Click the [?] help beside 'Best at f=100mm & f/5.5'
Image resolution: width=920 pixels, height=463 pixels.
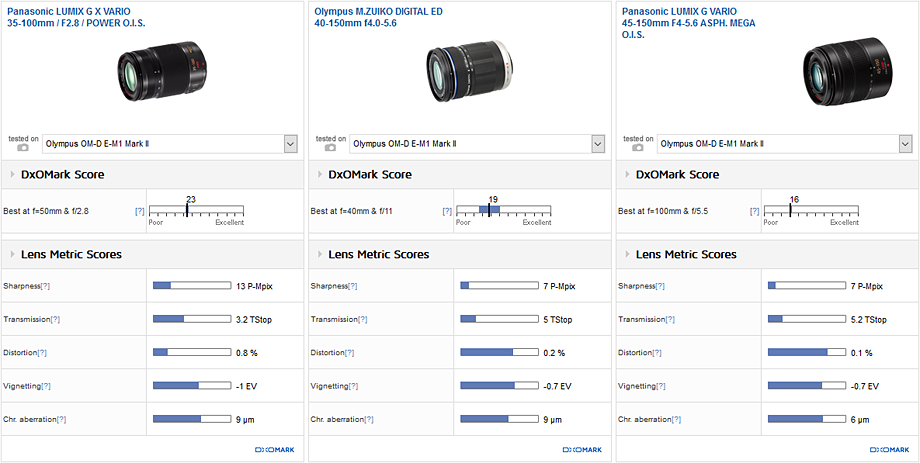pos(755,211)
